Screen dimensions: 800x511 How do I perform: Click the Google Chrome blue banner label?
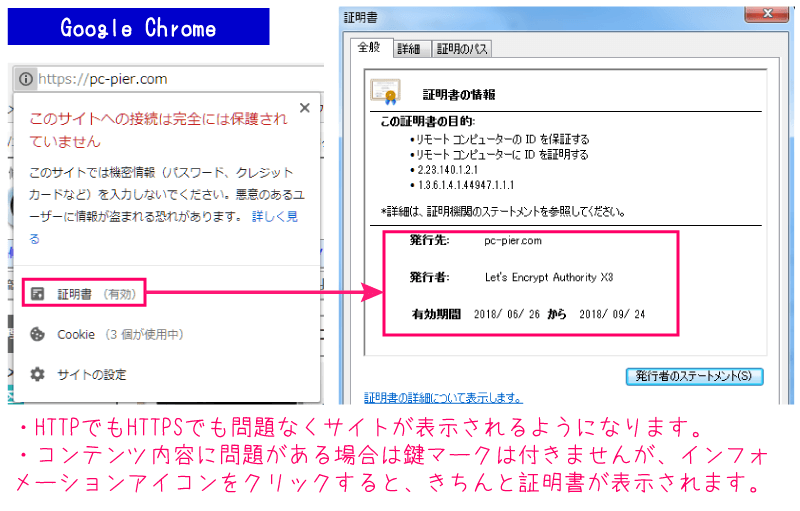pyautogui.click(x=138, y=27)
